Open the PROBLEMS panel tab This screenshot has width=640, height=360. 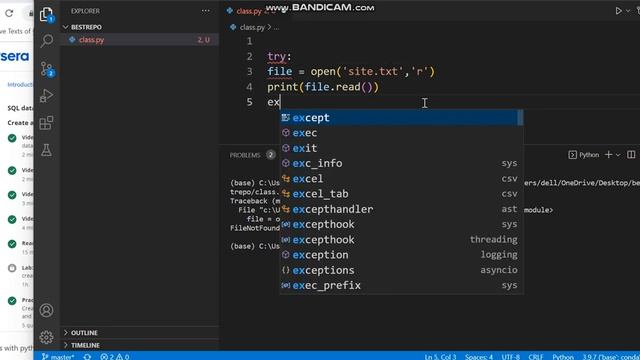[x=245, y=155]
